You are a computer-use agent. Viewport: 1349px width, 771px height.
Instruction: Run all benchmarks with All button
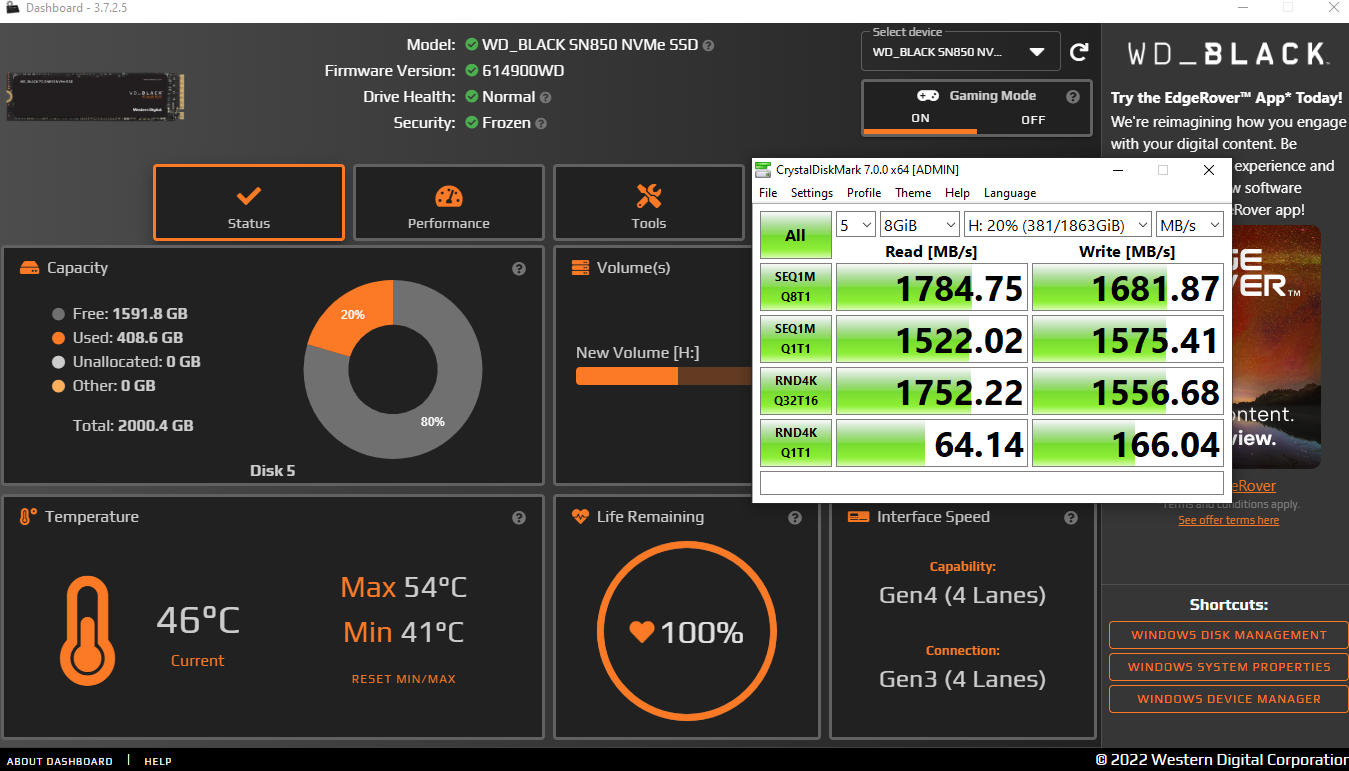point(795,236)
